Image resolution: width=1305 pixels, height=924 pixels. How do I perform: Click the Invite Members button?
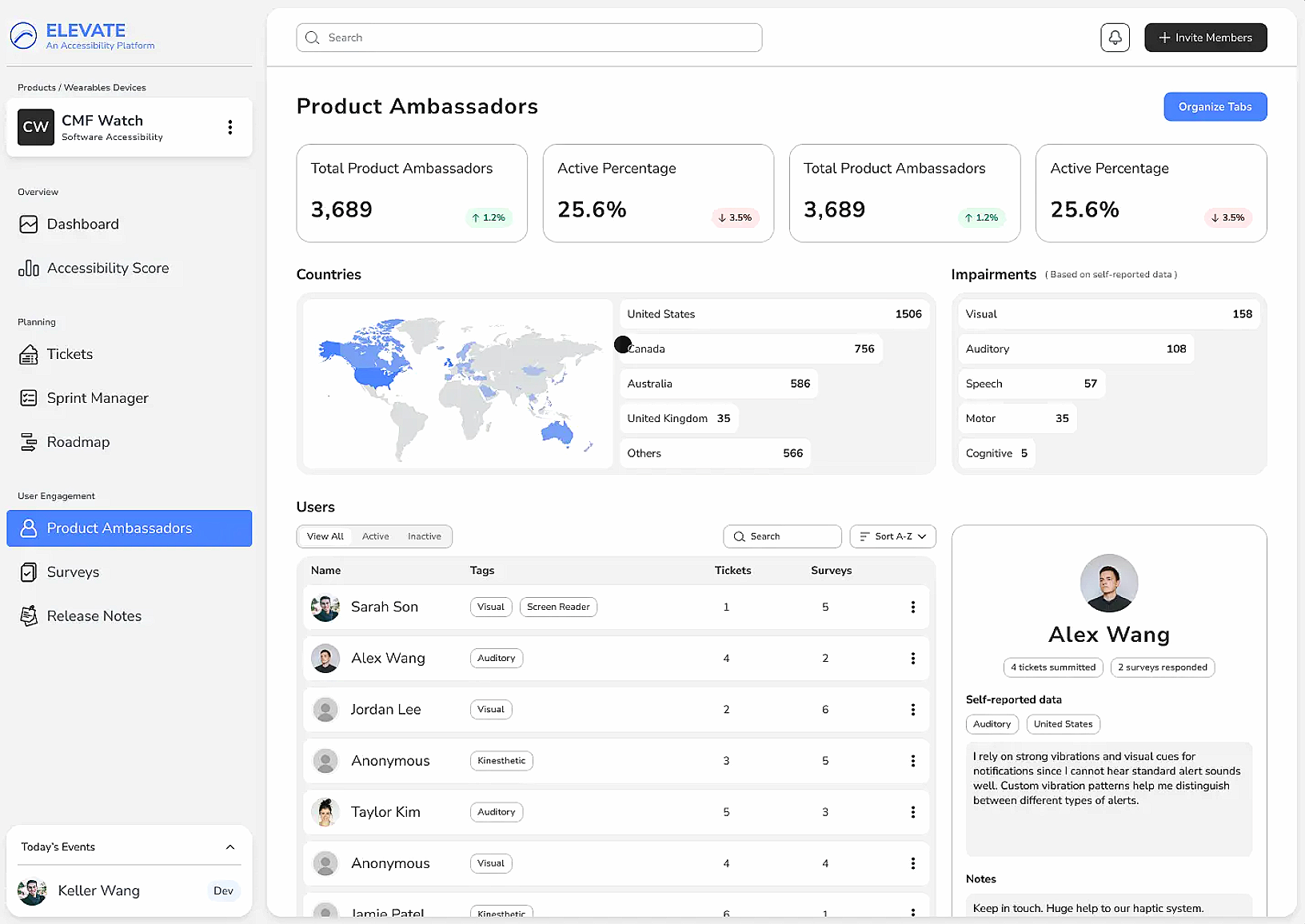click(x=1206, y=38)
